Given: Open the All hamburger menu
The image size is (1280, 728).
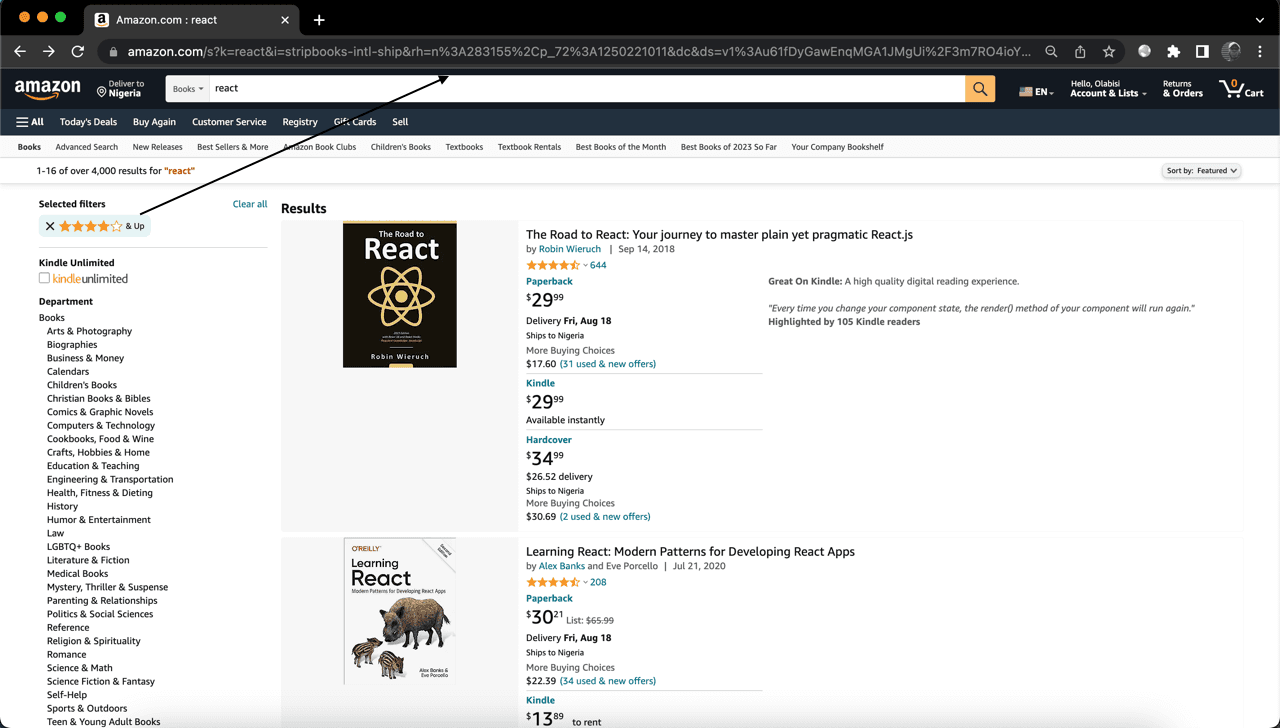Looking at the screenshot, I should click(x=30, y=122).
